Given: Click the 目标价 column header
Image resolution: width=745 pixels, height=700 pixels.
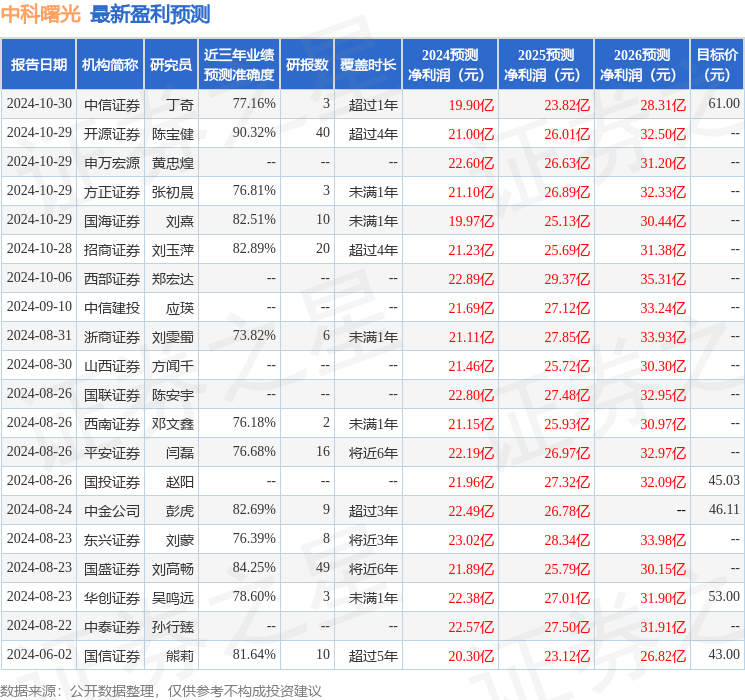Looking at the screenshot, I should [717, 65].
